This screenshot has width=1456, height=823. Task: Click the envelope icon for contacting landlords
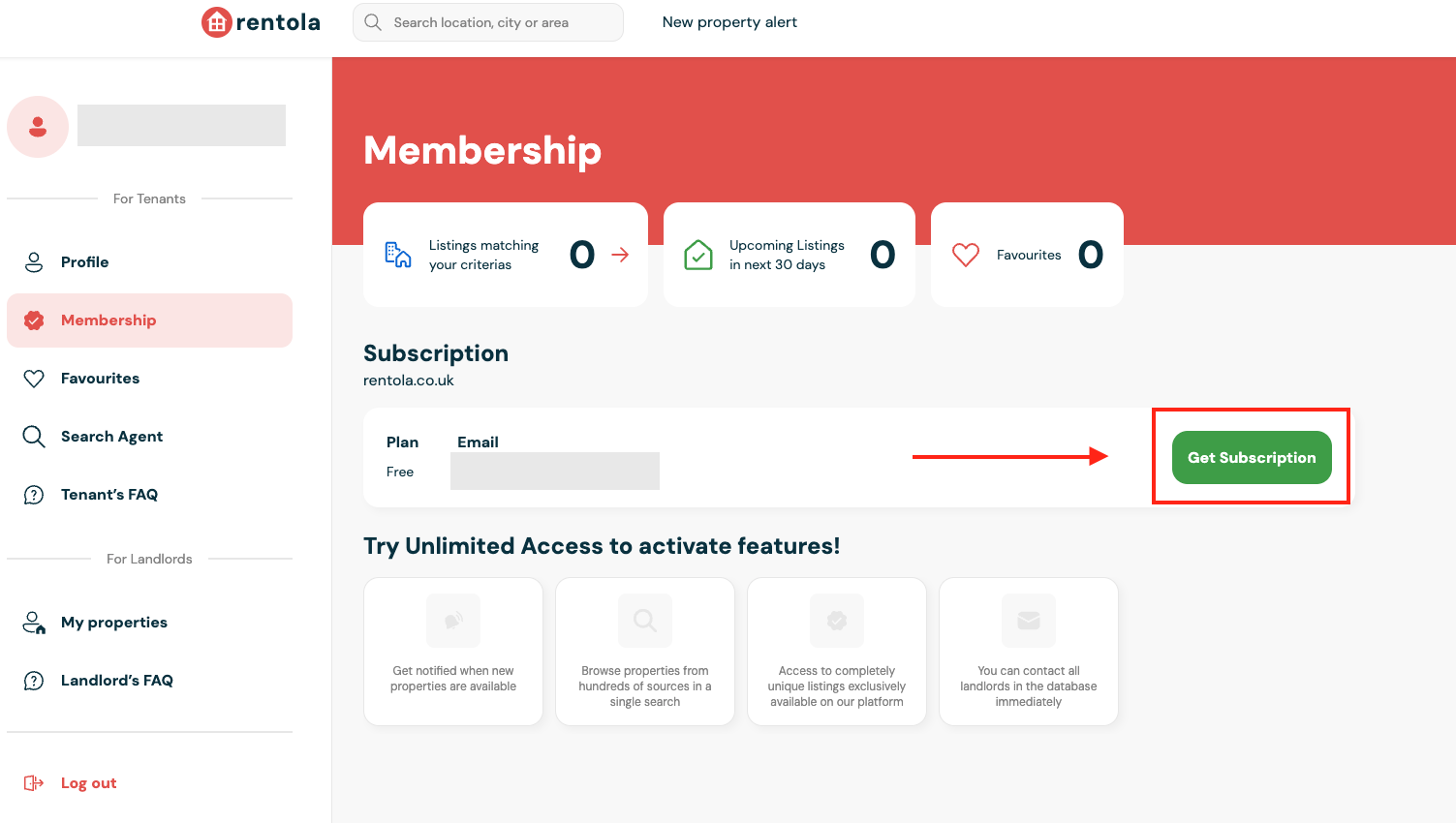point(1029,621)
